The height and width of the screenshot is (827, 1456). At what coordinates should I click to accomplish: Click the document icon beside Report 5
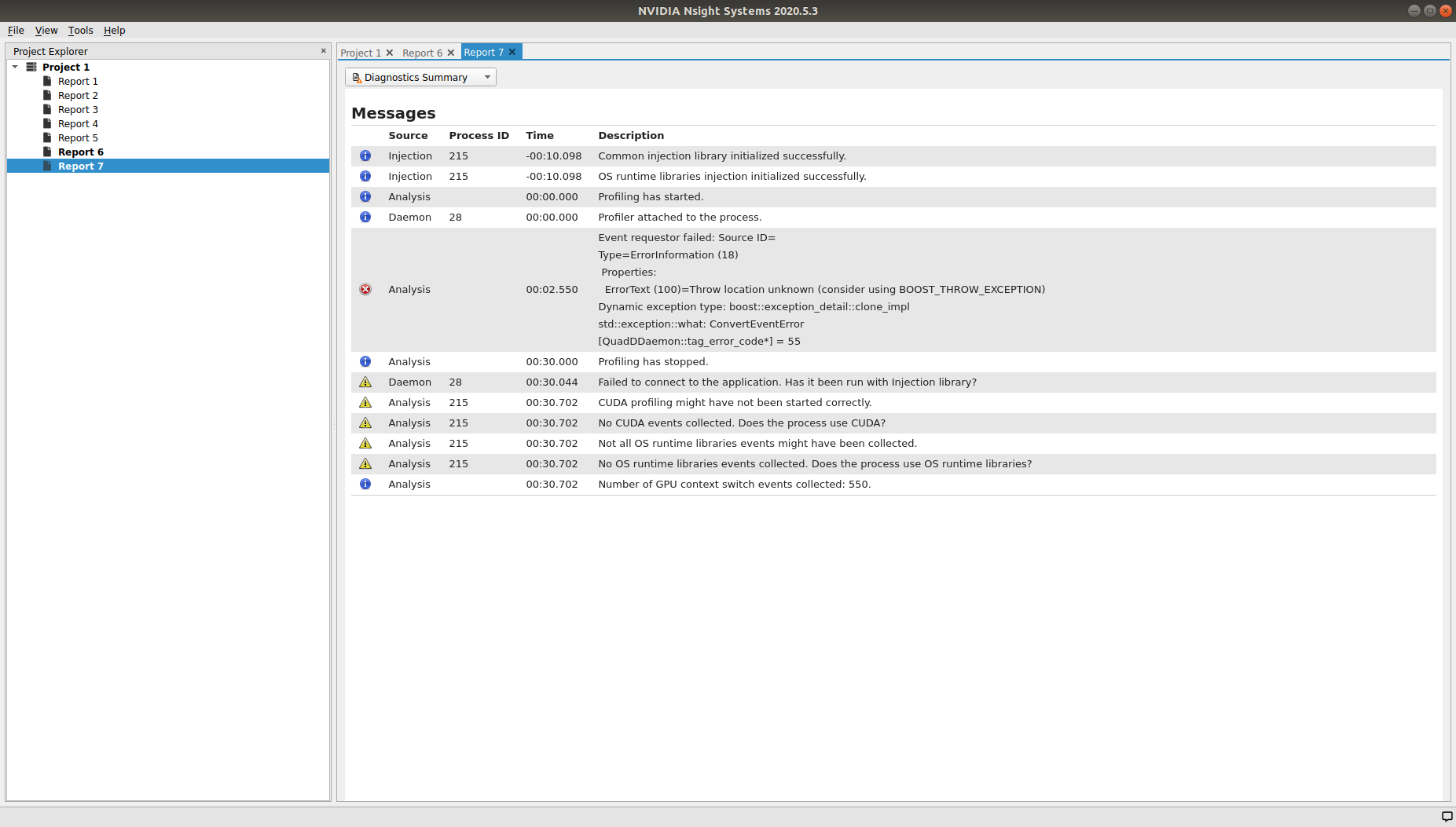47,137
